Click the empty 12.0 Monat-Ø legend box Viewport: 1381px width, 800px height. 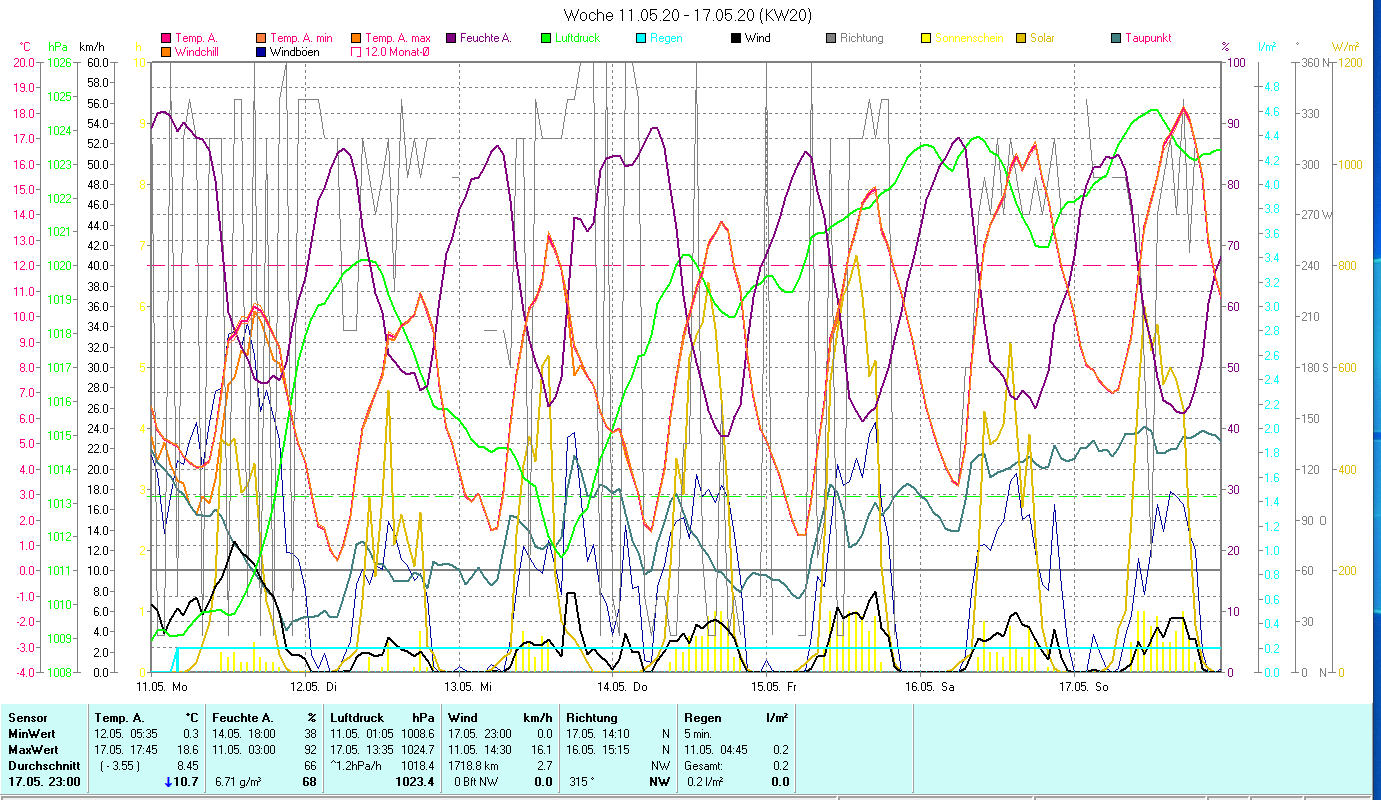pos(356,51)
